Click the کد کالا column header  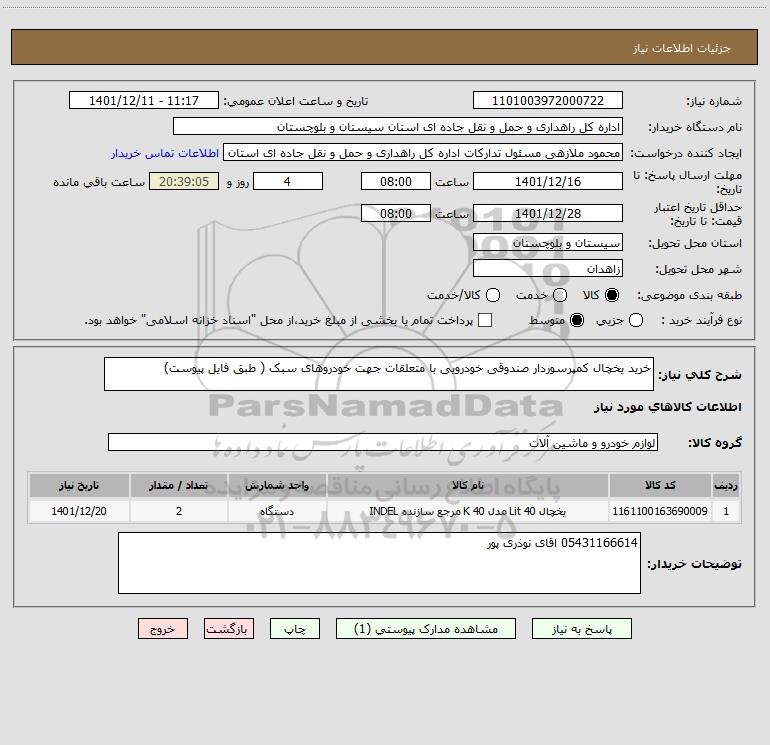(660, 486)
